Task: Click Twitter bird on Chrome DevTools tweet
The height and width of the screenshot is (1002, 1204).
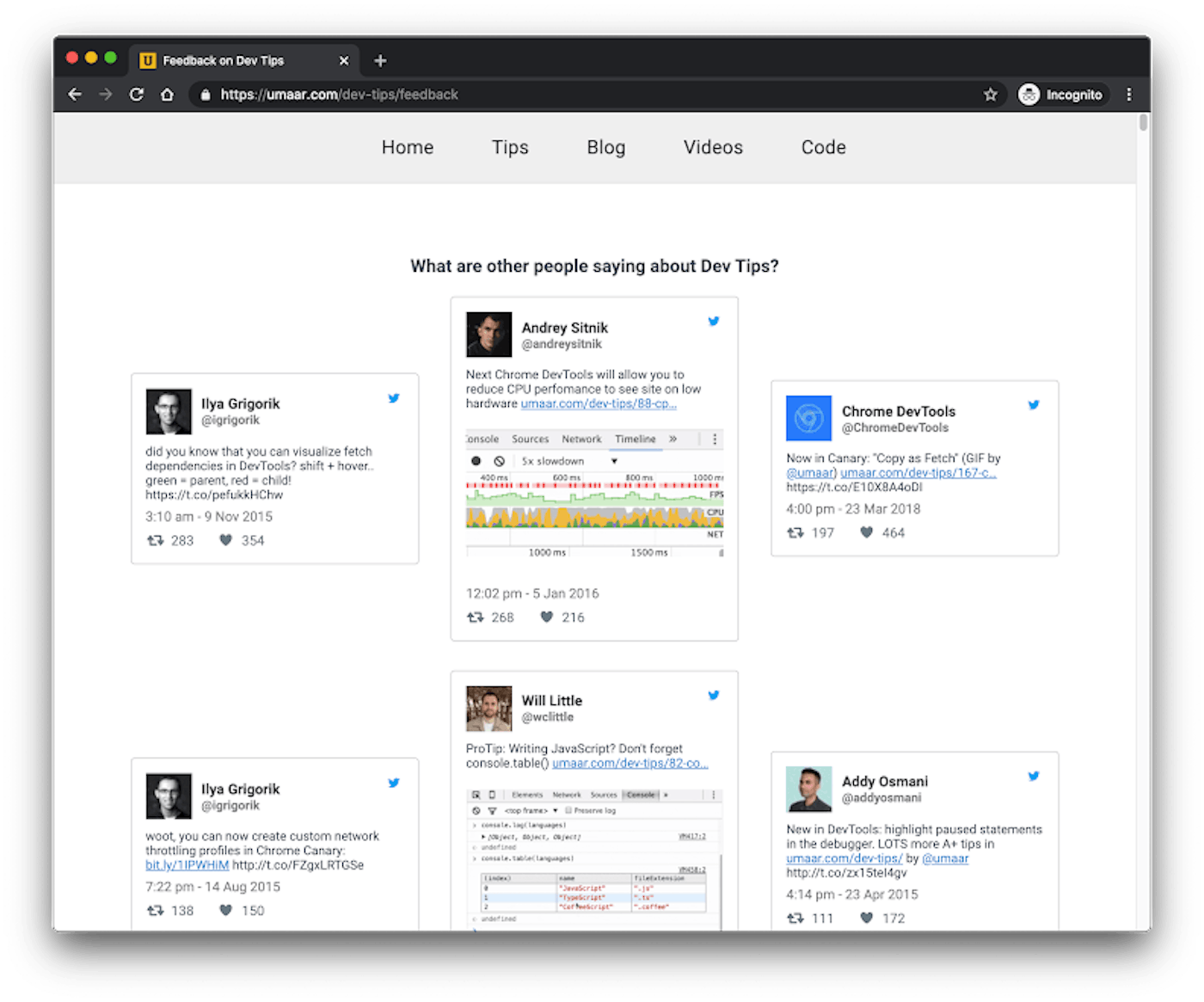Action: tap(1034, 404)
